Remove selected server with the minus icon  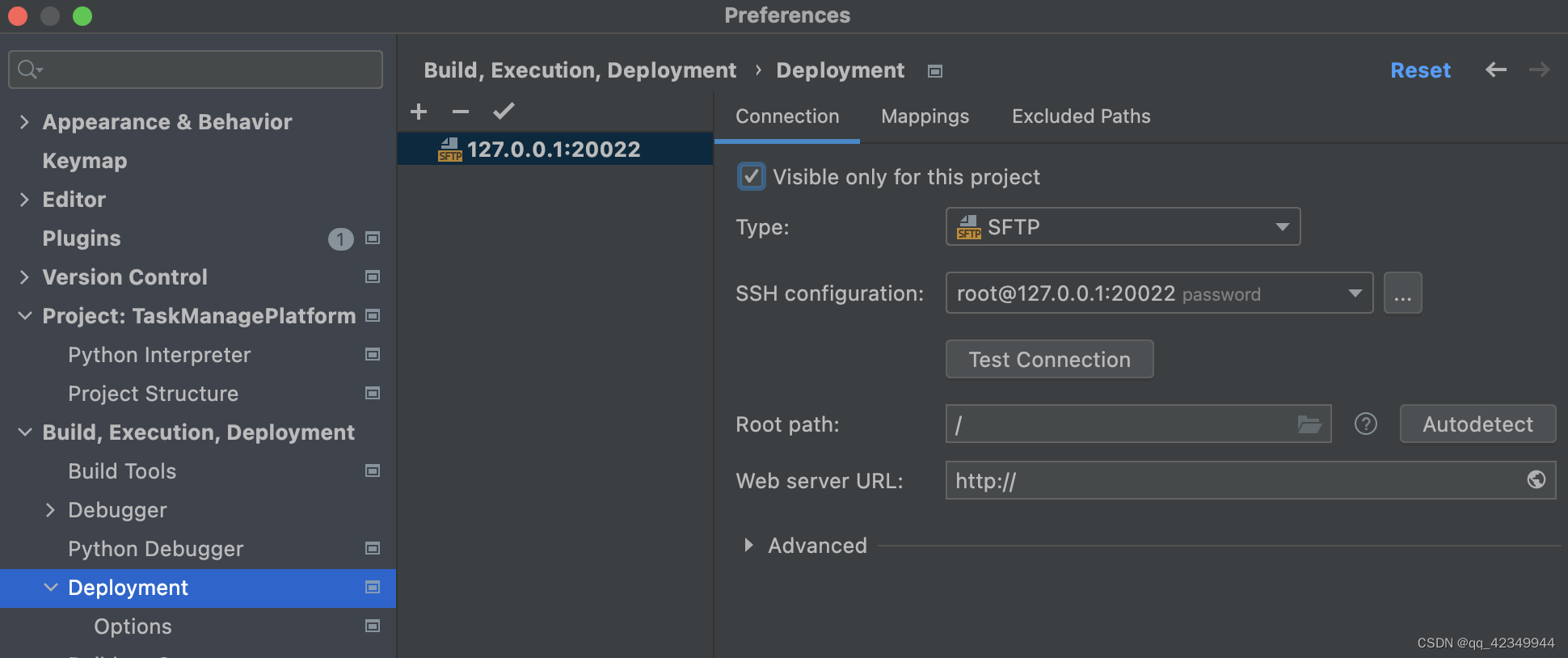pos(461,112)
